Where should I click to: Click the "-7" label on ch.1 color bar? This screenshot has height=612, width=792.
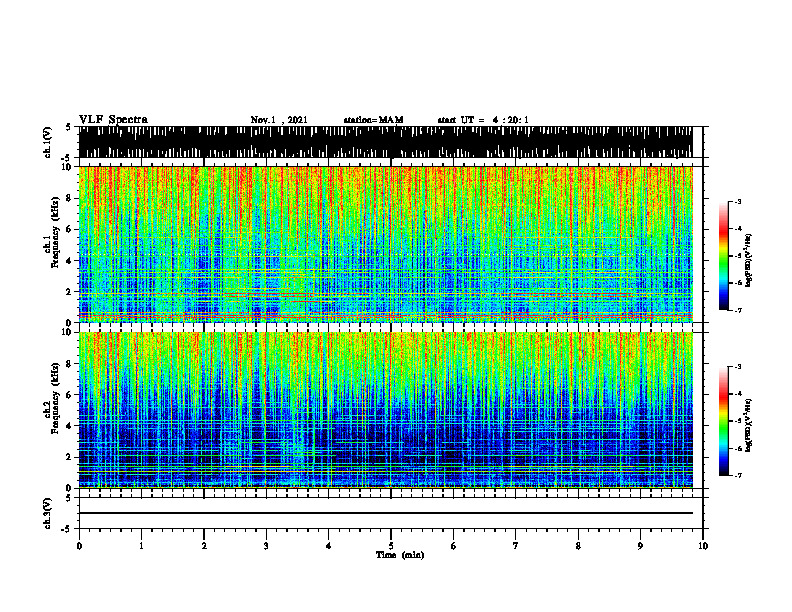[738, 310]
